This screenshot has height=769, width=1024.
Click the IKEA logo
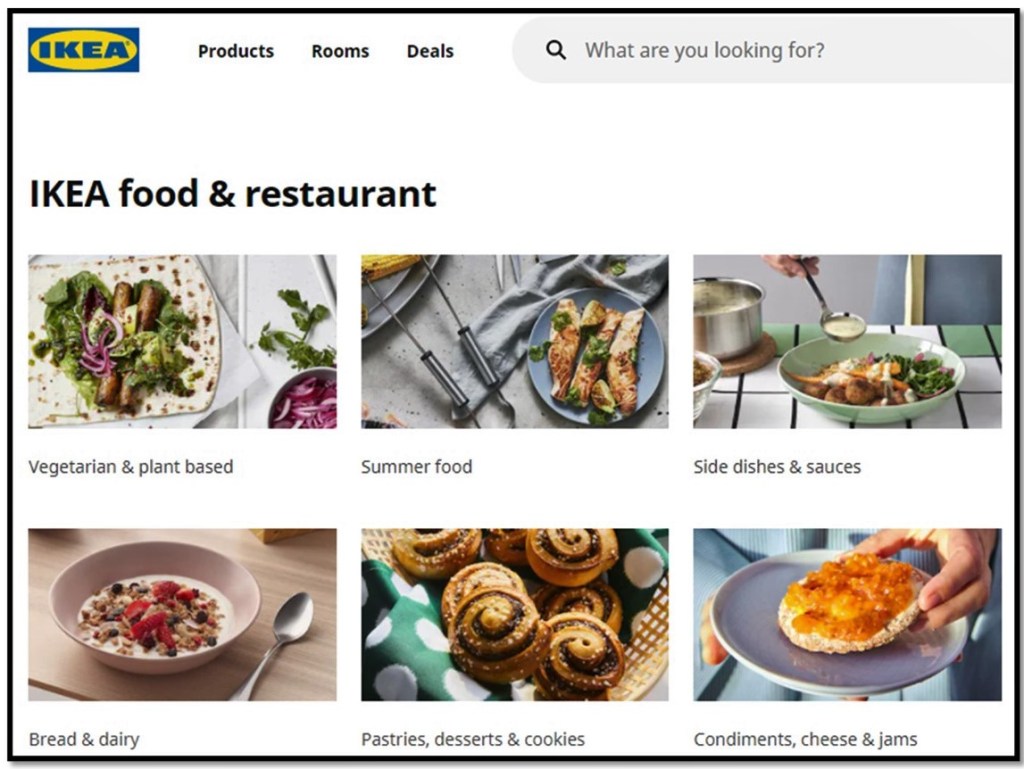tap(84, 50)
